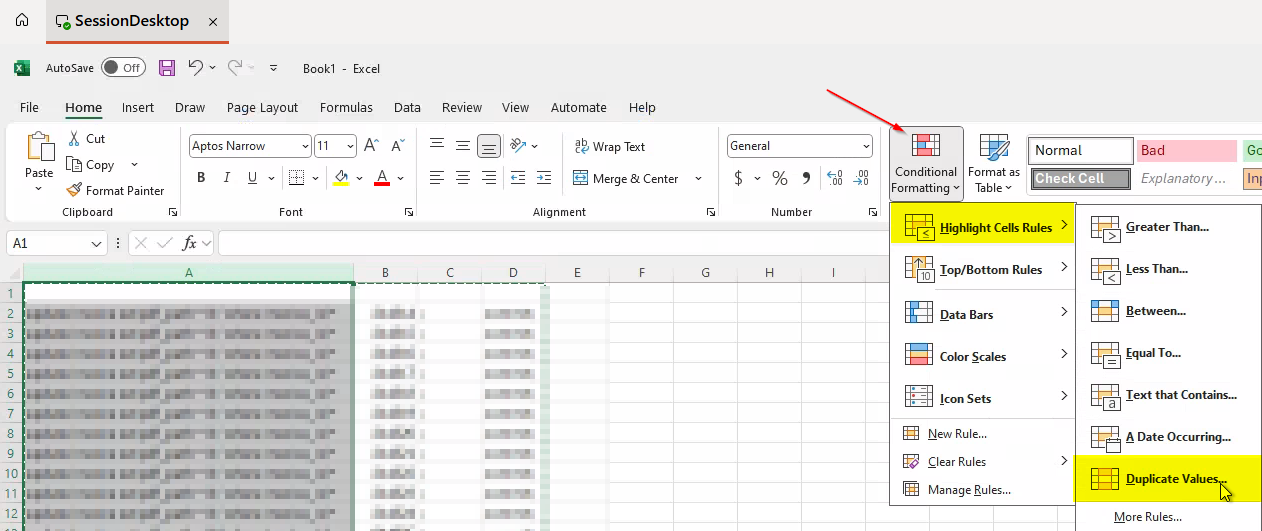
Task: Switch to the Formulas tab
Action: [x=346, y=107]
